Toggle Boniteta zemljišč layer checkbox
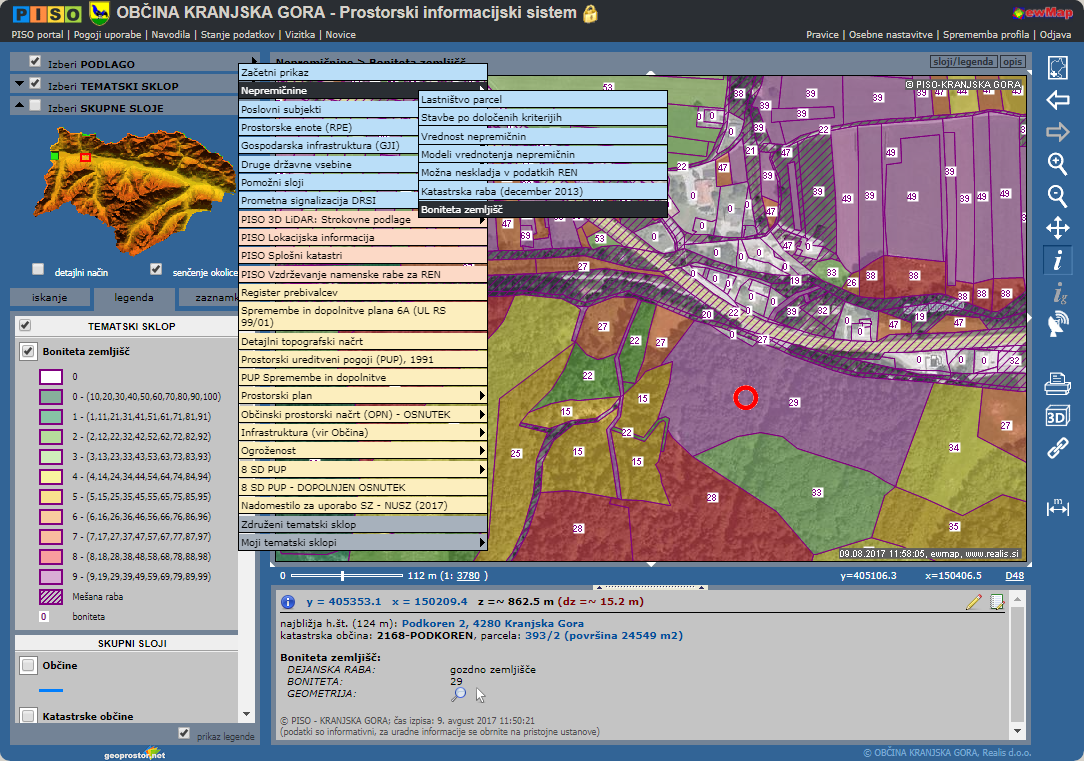This screenshot has width=1084, height=761. tap(28, 351)
